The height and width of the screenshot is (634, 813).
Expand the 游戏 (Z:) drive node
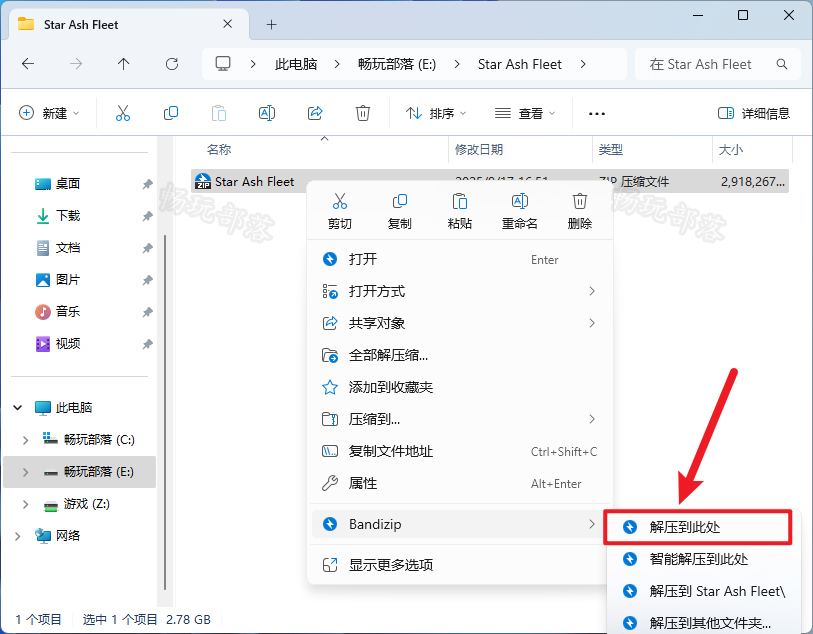tap(25, 504)
